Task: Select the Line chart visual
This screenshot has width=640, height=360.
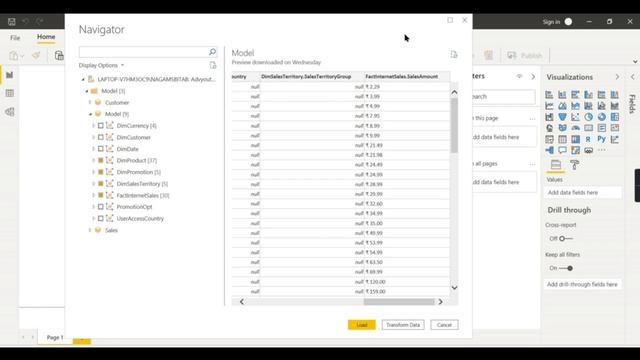Action: pos(549,106)
